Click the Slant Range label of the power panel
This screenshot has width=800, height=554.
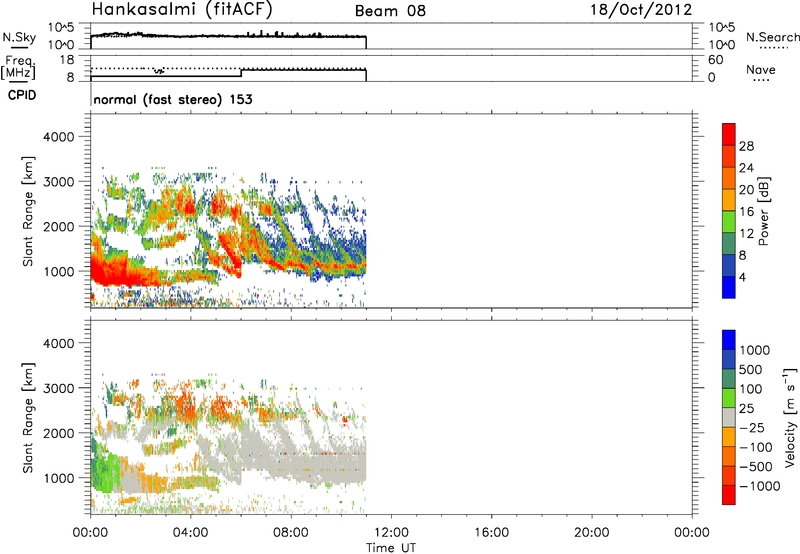[28, 211]
